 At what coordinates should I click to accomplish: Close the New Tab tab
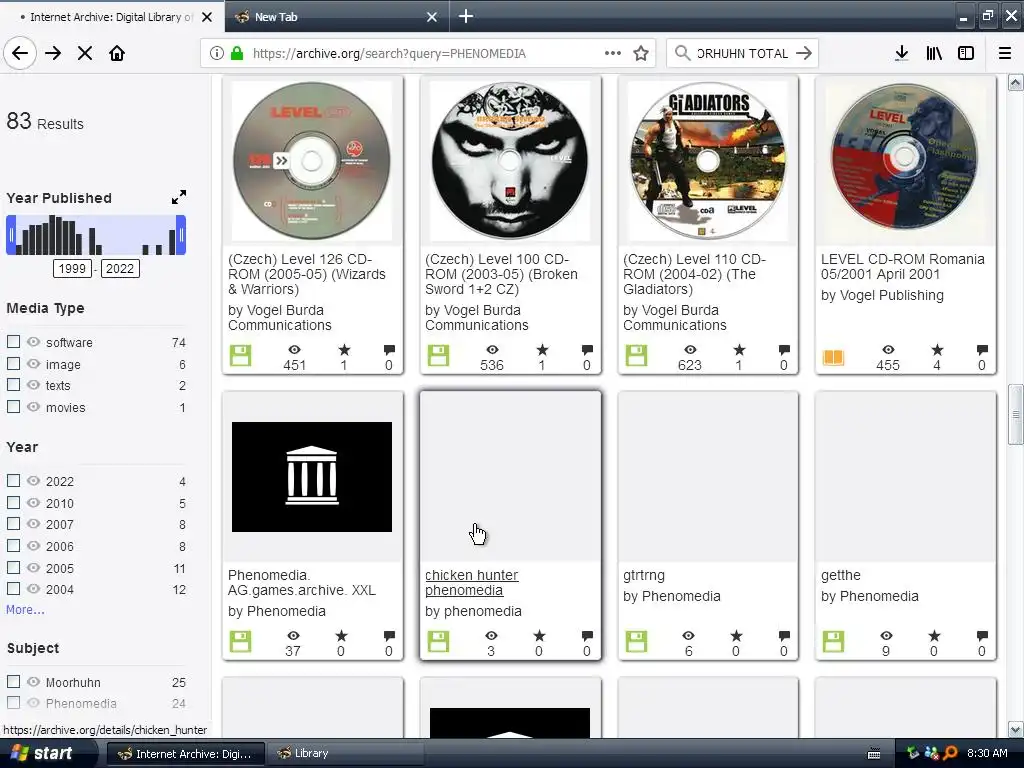[432, 17]
